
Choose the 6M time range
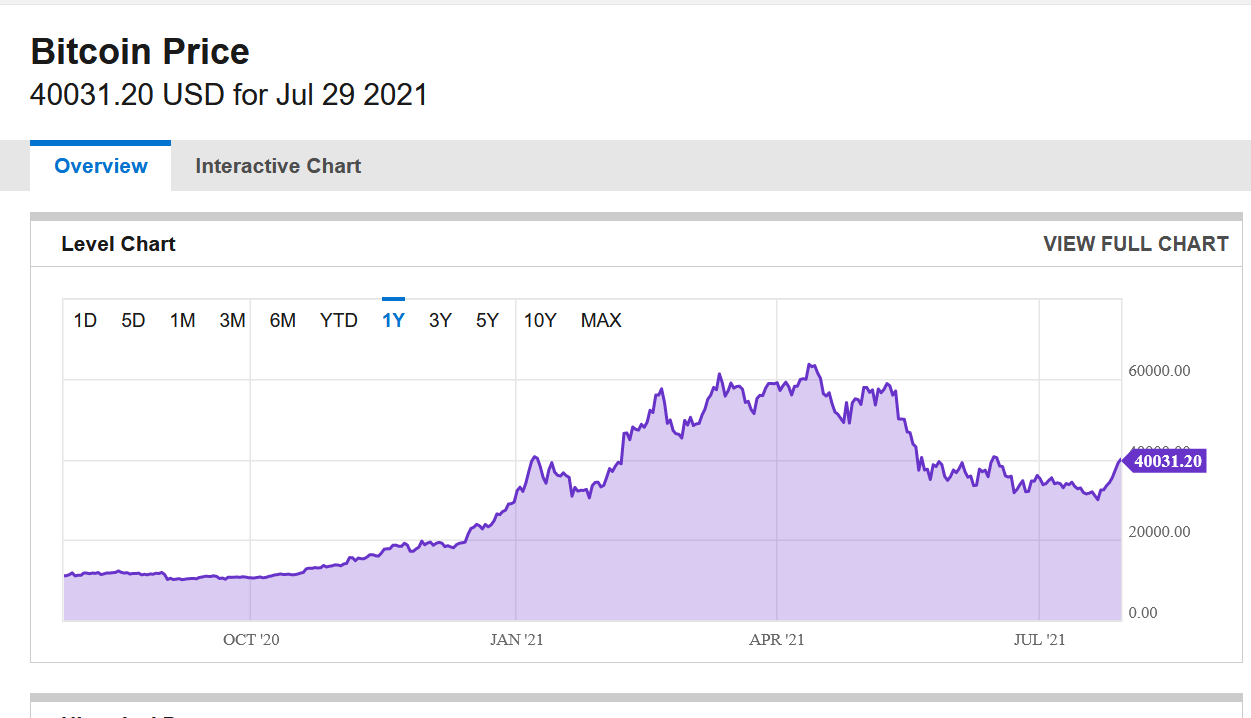coord(282,320)
